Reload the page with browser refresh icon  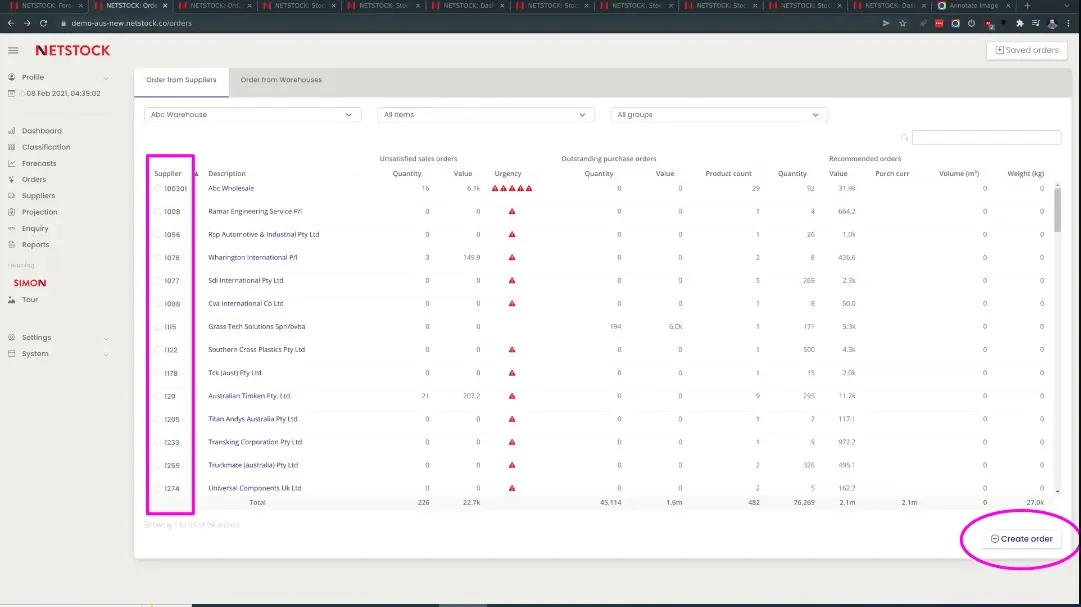[x=43, y=23]
